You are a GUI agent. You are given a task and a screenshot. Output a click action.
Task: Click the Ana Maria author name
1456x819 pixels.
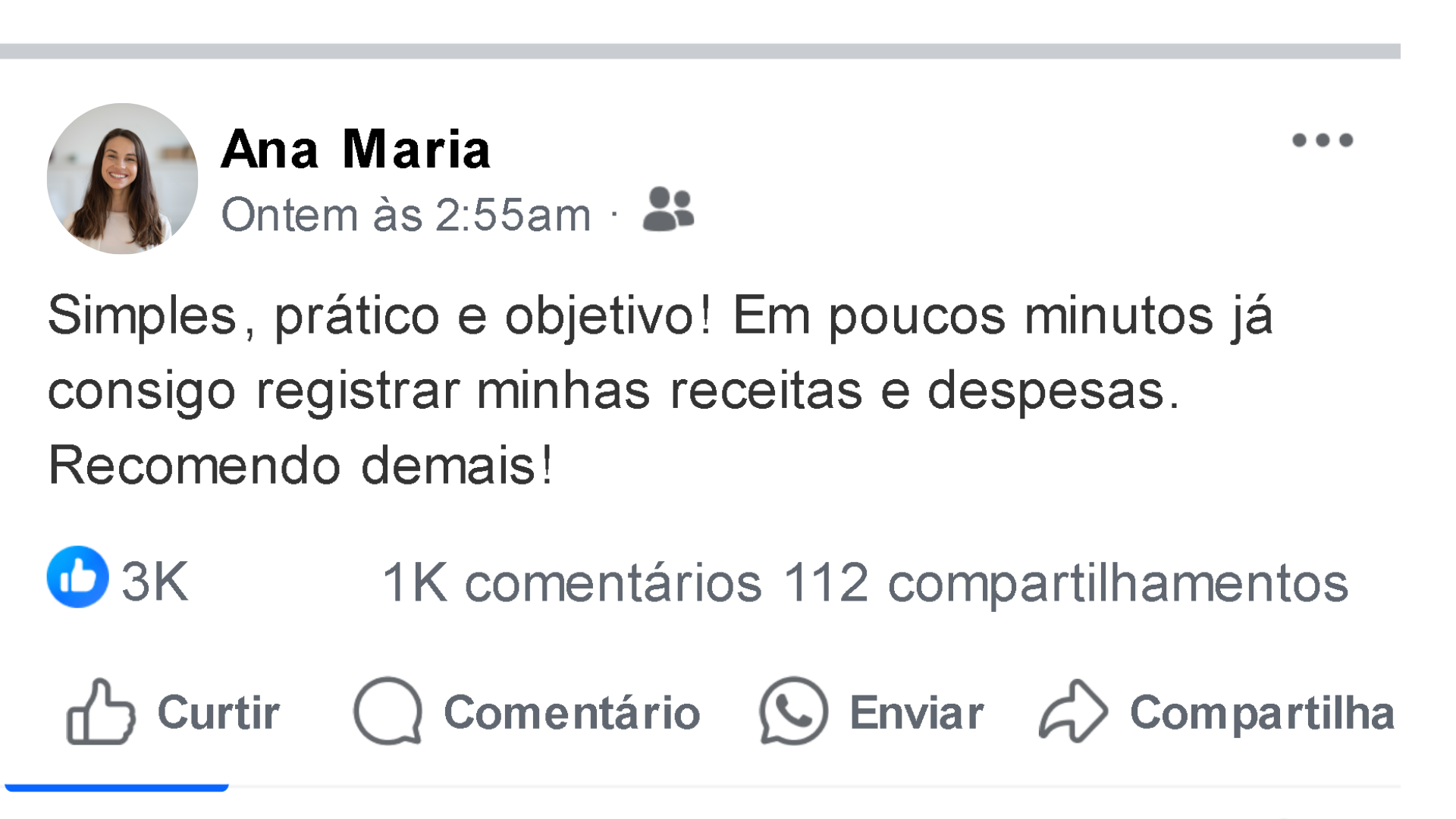click(x=356, y=149)
